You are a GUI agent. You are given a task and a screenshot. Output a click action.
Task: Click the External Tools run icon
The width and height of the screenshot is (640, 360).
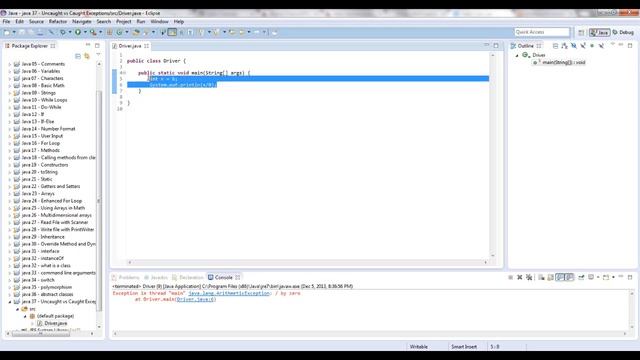pyautogui.click(x=93, y=32)
